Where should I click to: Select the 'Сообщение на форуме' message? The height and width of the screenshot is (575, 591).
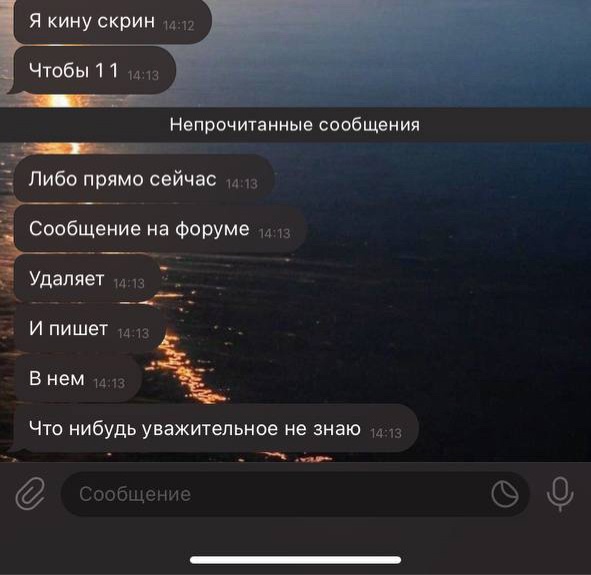160,228
